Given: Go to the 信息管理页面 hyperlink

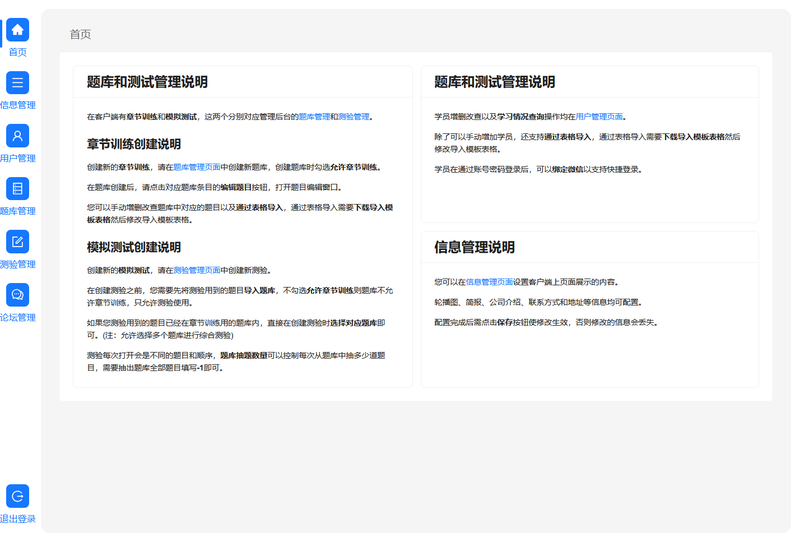Looking at the screenshot, I should [x=489, y=282].
